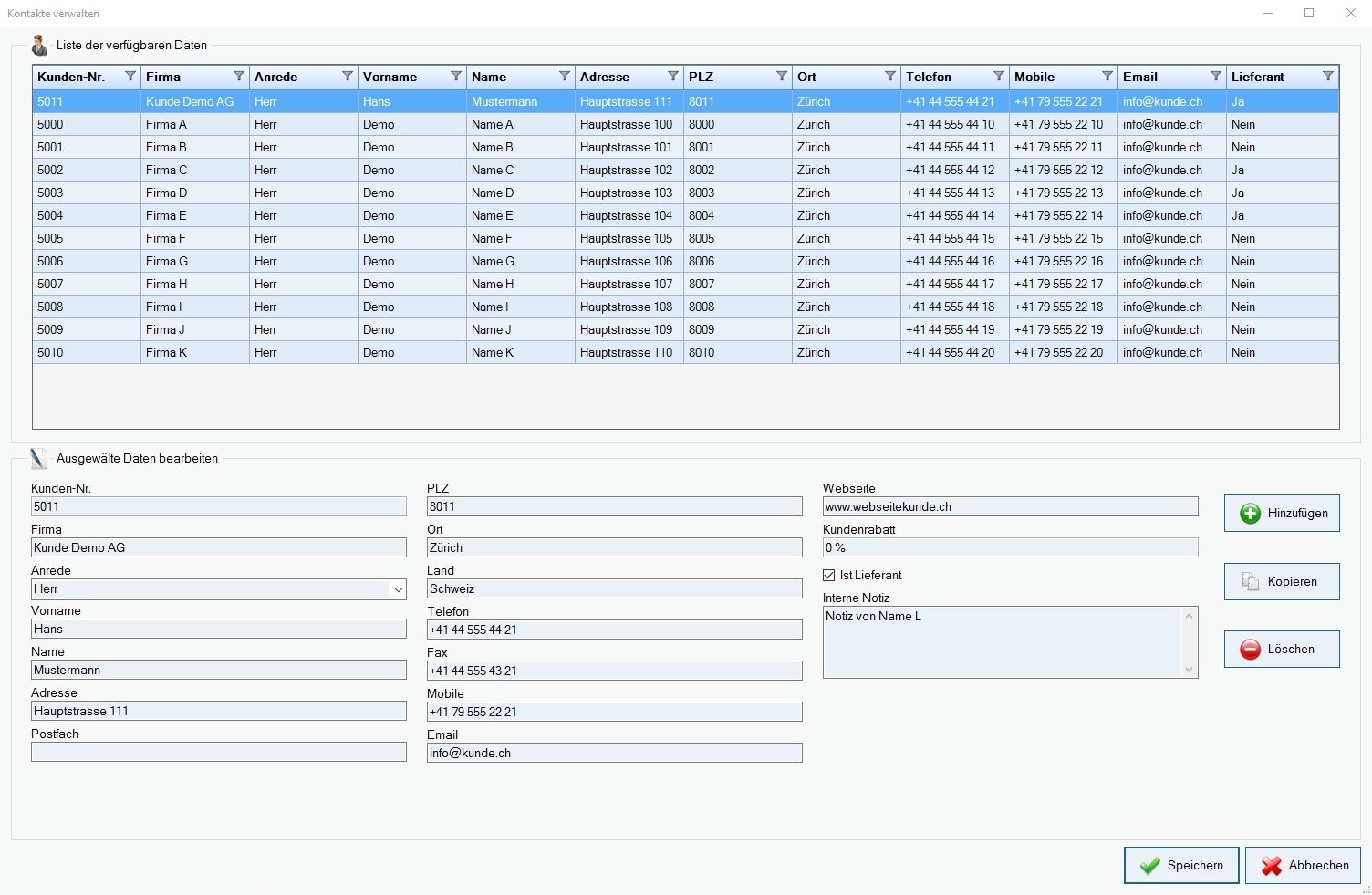Select the 'Firma H' cell
This screenshot has width=1372, height=895.
194,284
